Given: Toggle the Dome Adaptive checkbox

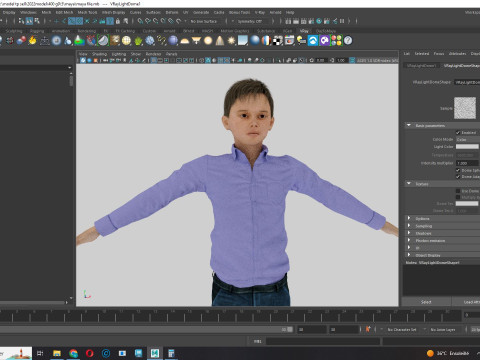Looking at the screenshot, I should [x=458, y=177].
